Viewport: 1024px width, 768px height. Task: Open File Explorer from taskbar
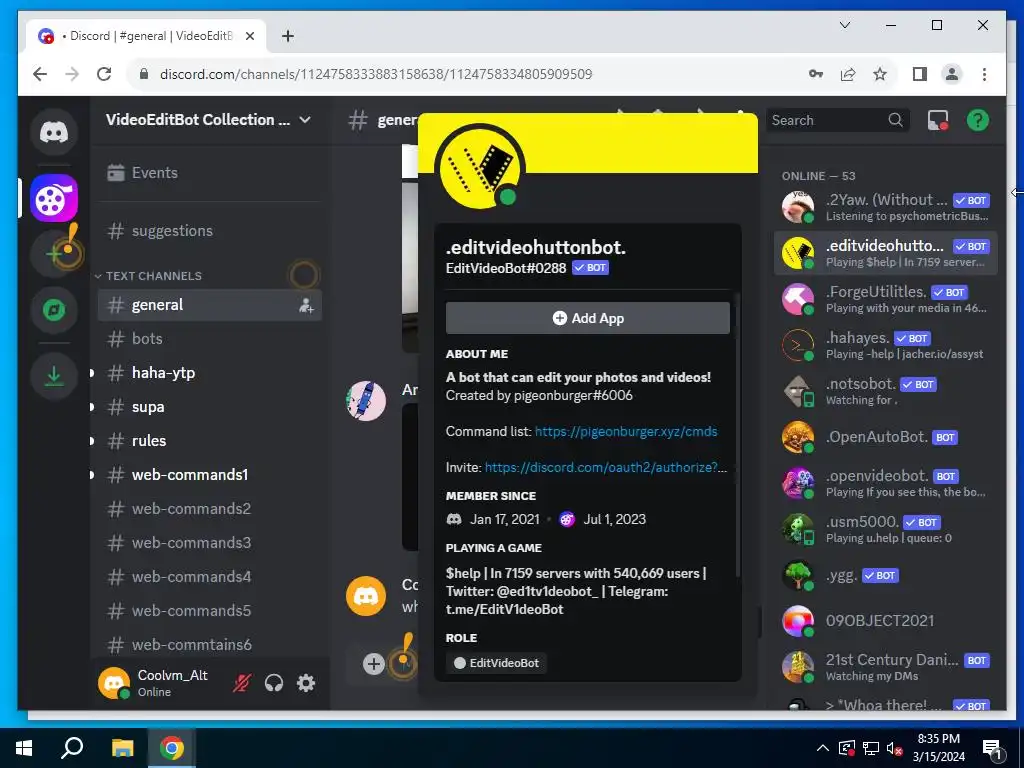[122, 748]
